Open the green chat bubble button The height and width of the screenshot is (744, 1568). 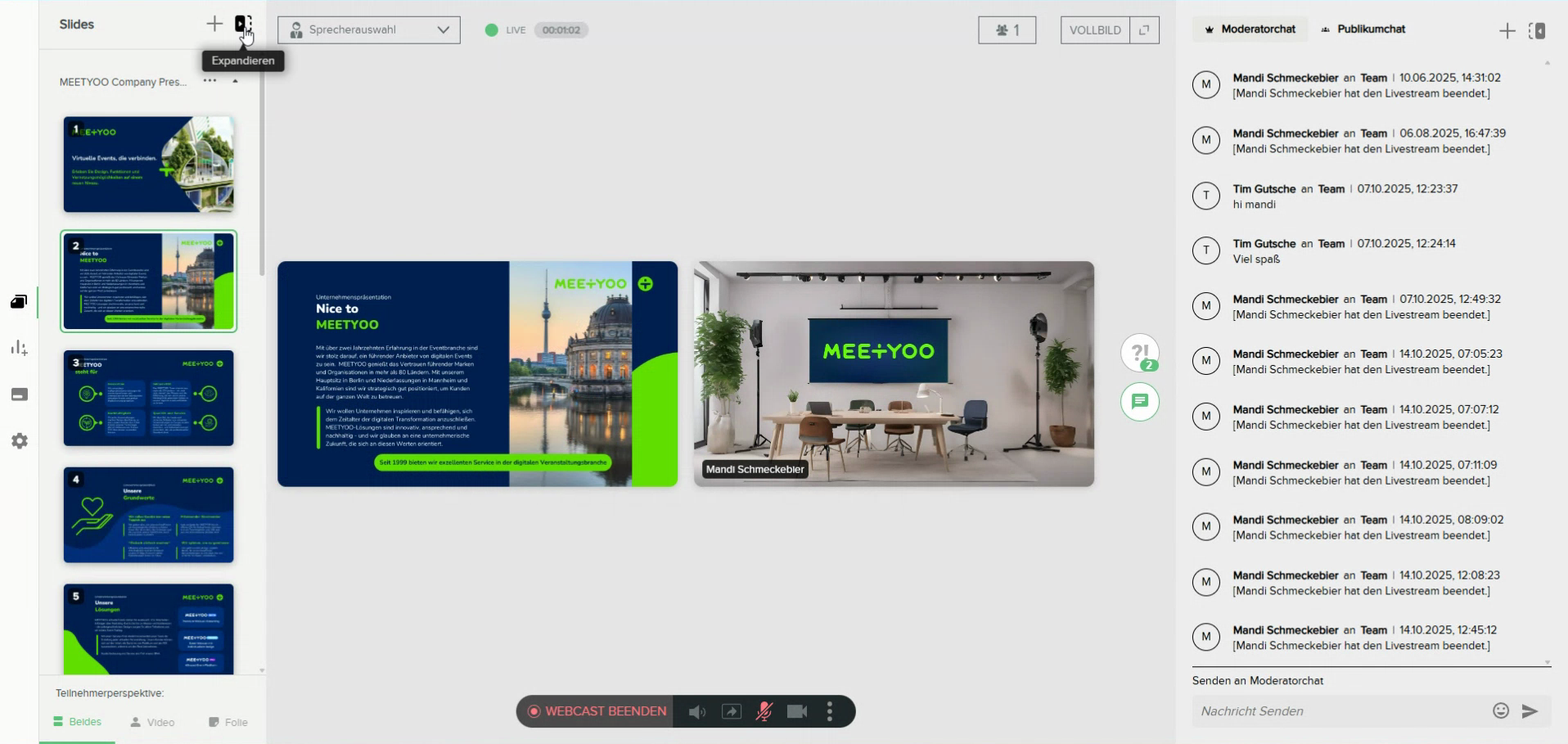point(1139,402)
